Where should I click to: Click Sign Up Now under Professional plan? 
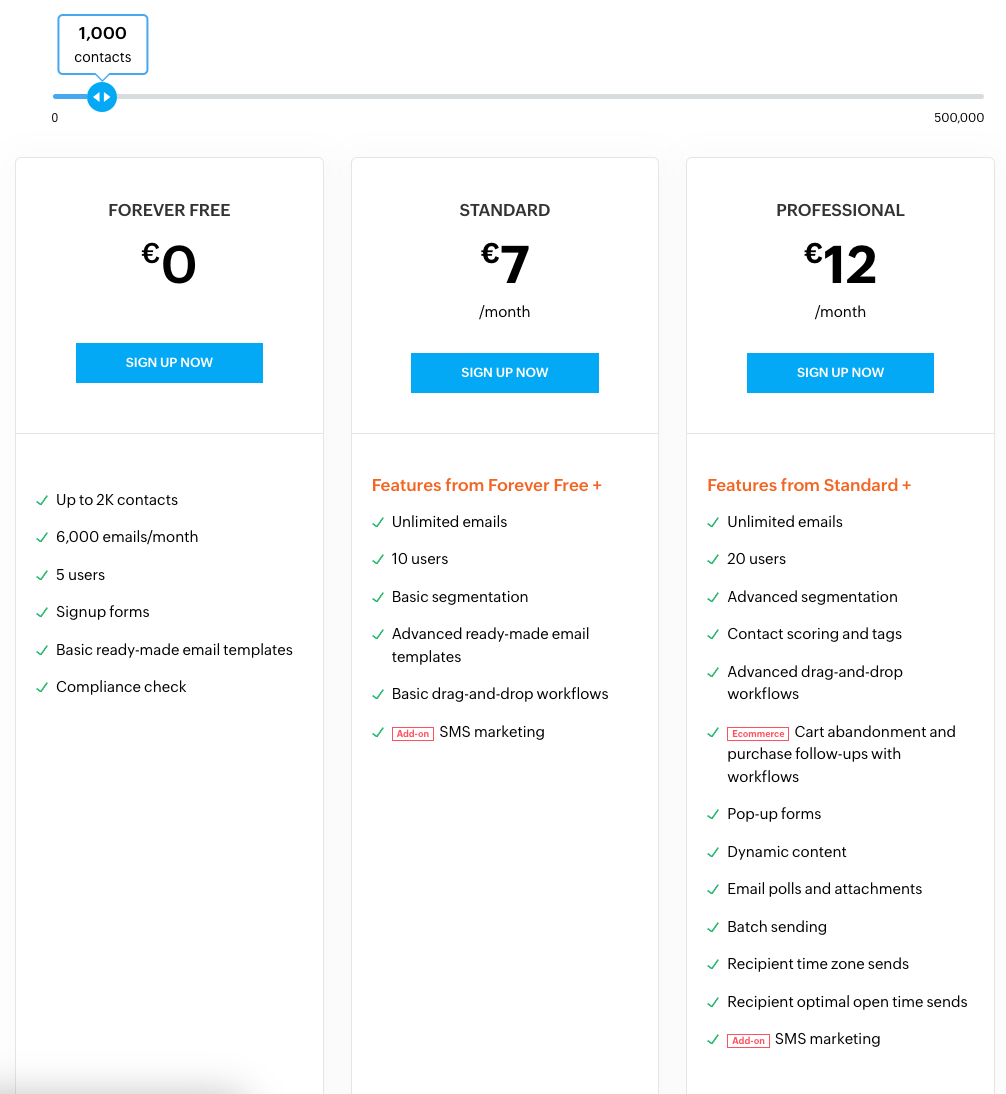coord(840,373)
